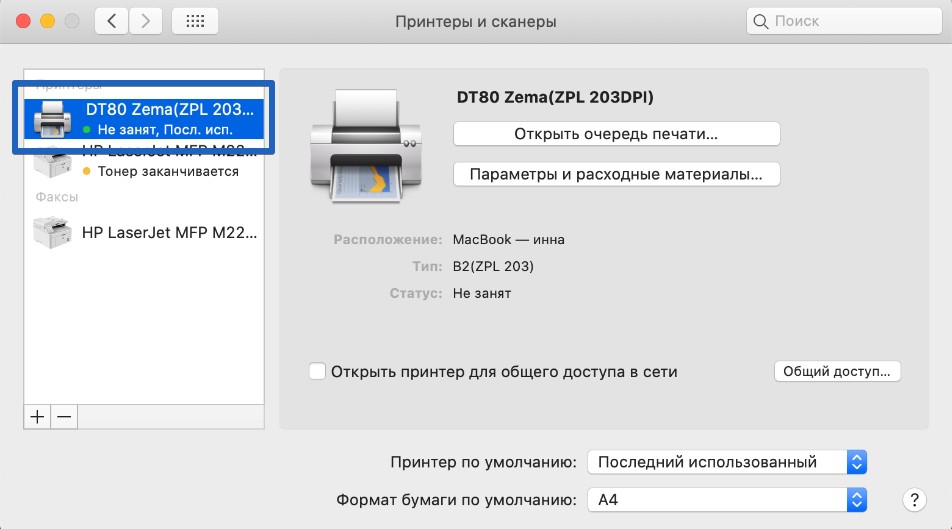Open the default paper size dropdown
The image size is (952, 529).
click(x=726, y=499)
